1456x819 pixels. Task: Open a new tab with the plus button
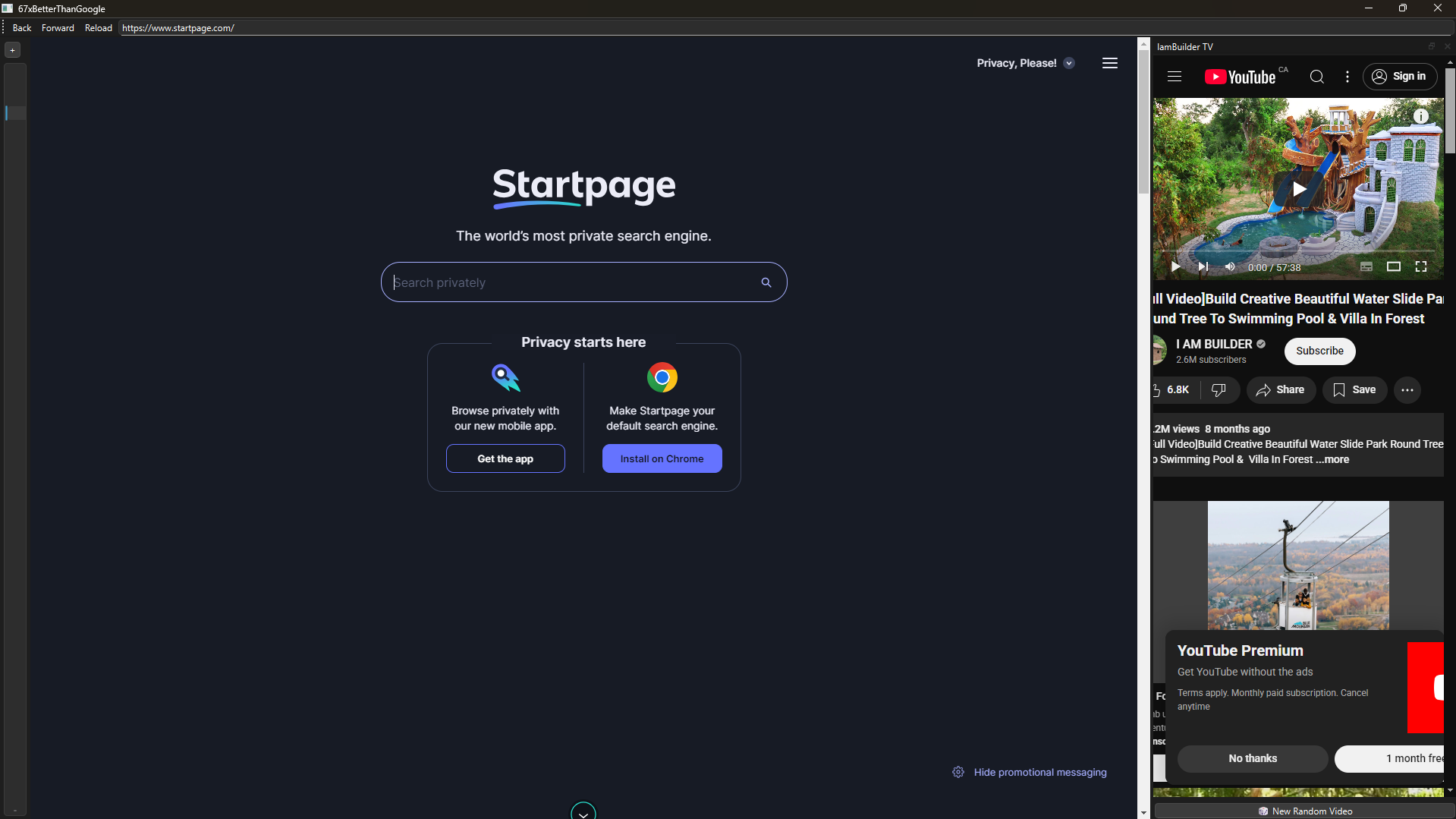pos(12,50)
